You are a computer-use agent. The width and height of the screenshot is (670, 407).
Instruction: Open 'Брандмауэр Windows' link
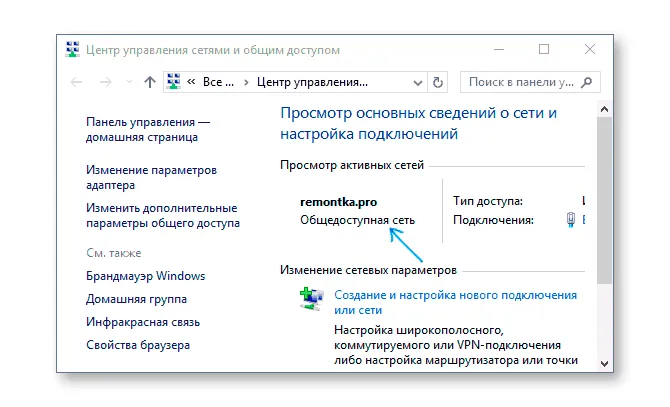(145, 276)
